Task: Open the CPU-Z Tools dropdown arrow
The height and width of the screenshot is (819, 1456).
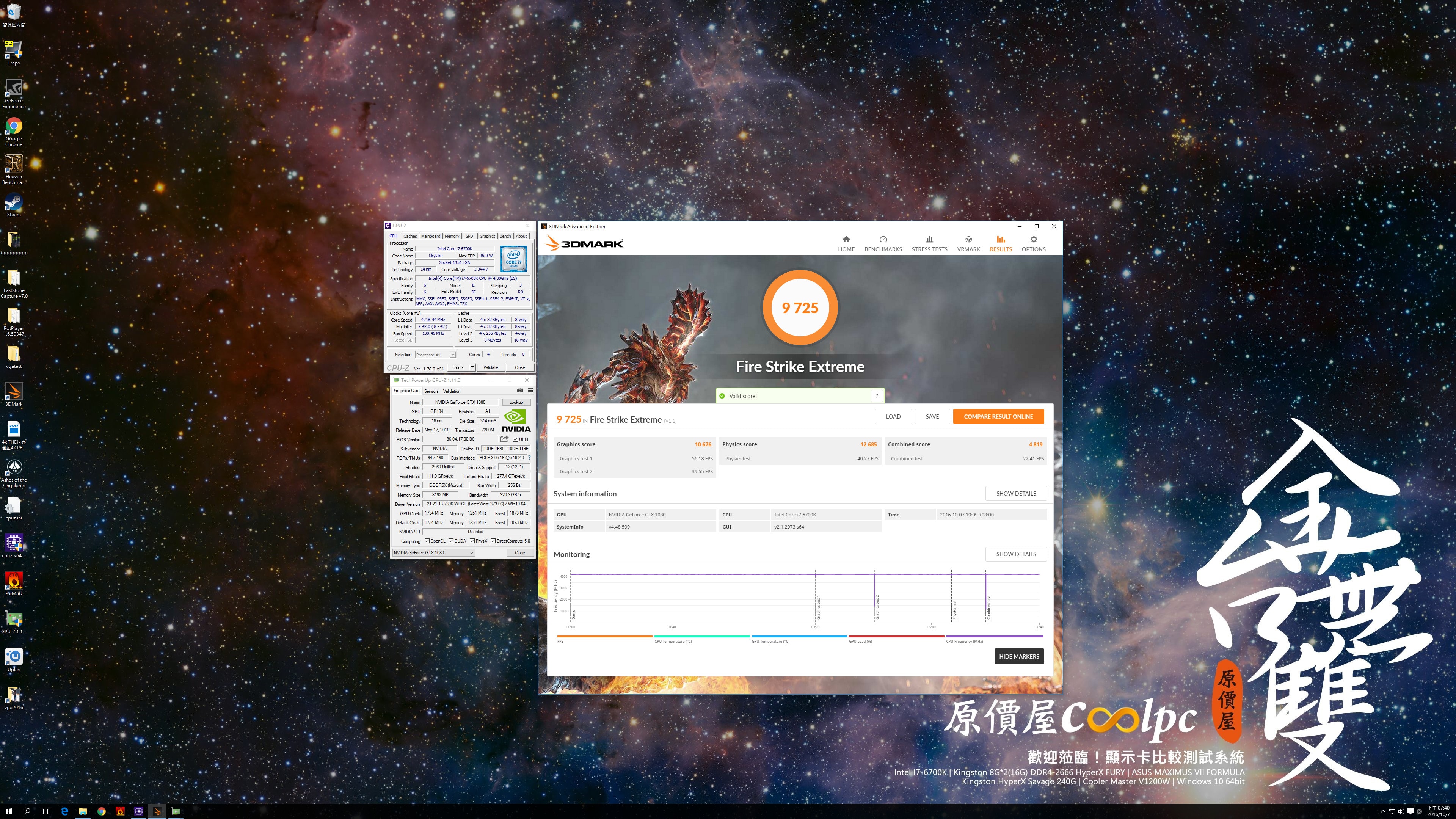Action: (472, 367)
